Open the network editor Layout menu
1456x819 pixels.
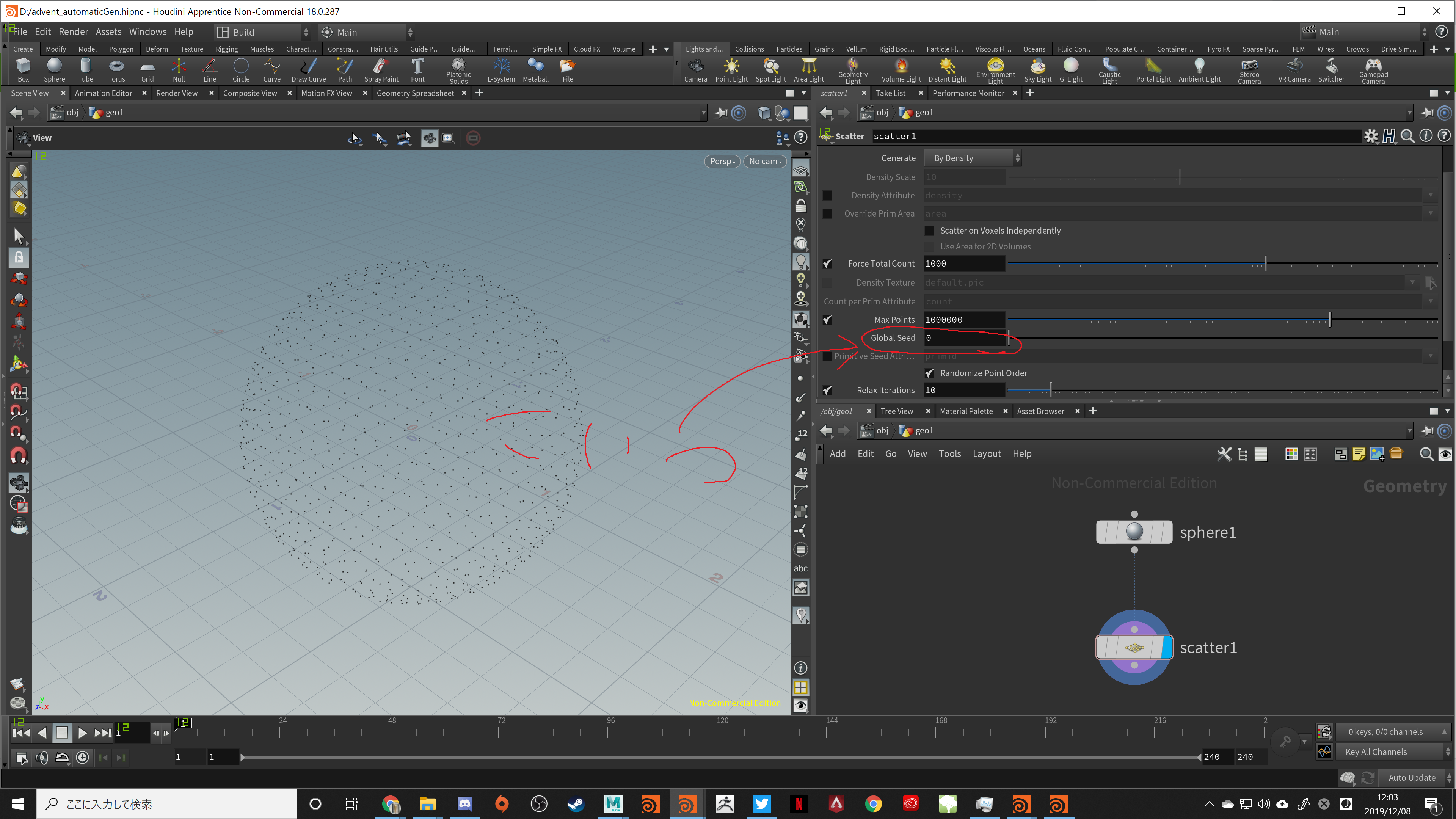point(986,454)
